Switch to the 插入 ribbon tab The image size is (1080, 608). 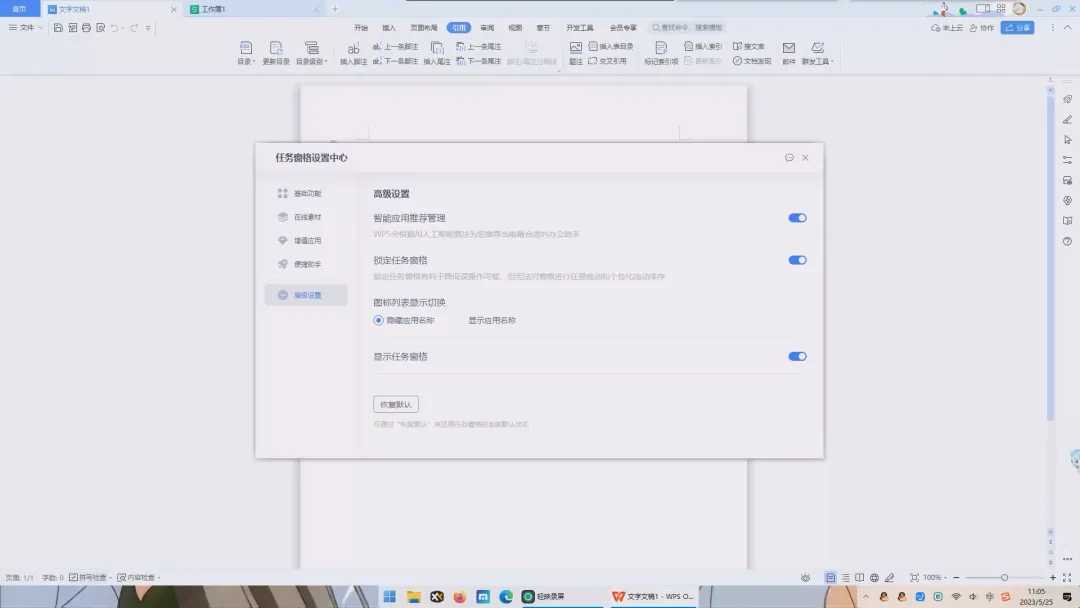(x=389, y=28)
